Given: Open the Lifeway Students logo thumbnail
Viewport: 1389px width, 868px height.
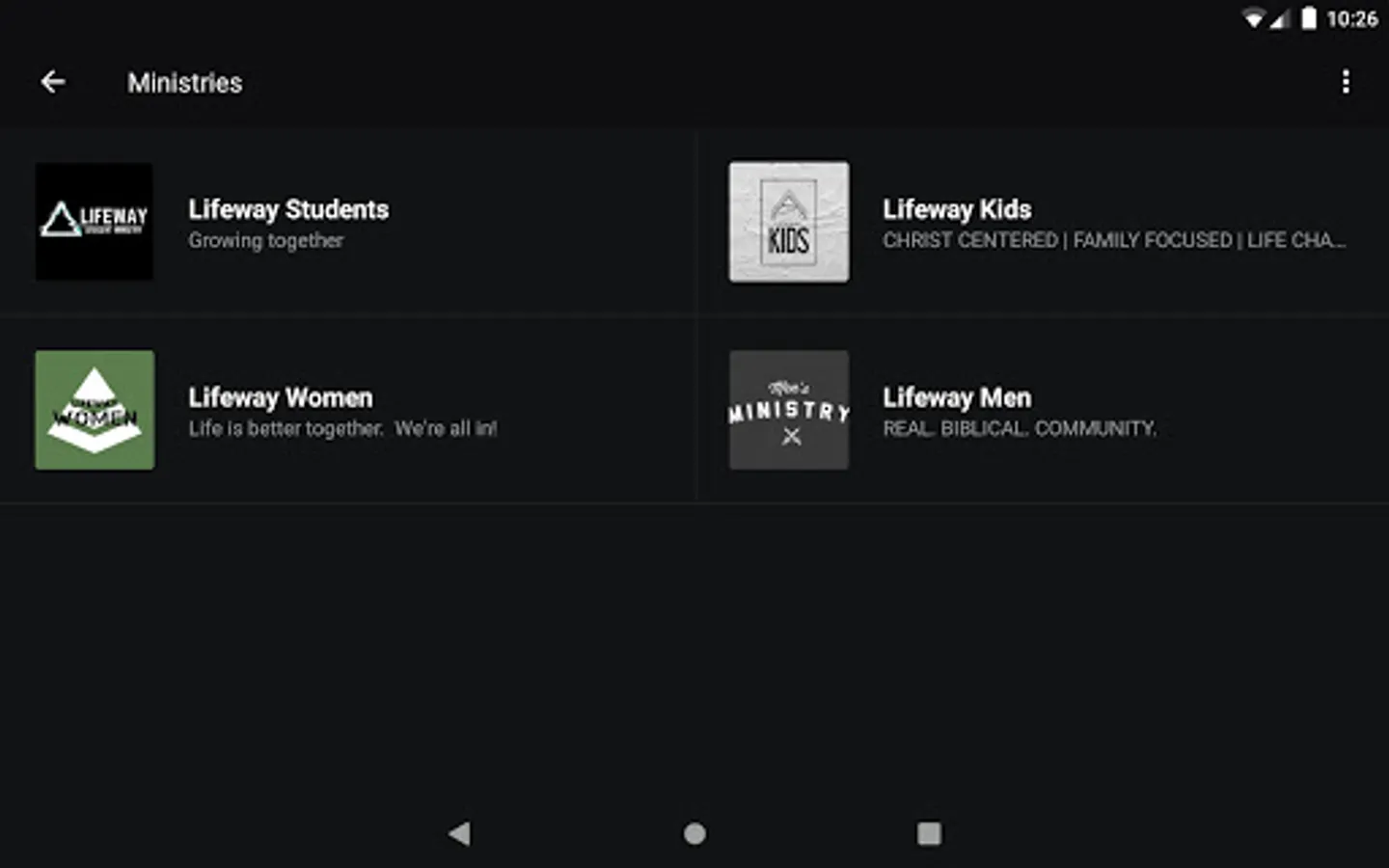Looking at the screenshot, I should [94, 222].
